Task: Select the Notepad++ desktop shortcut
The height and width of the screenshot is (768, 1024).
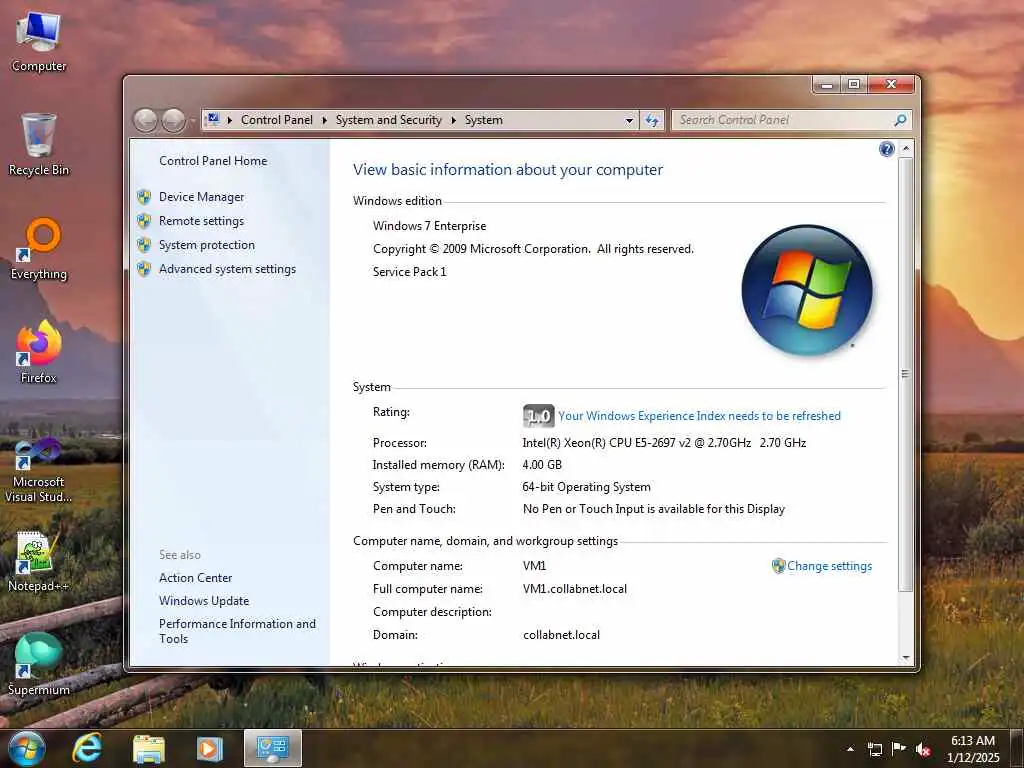Action: pos(39,562)
